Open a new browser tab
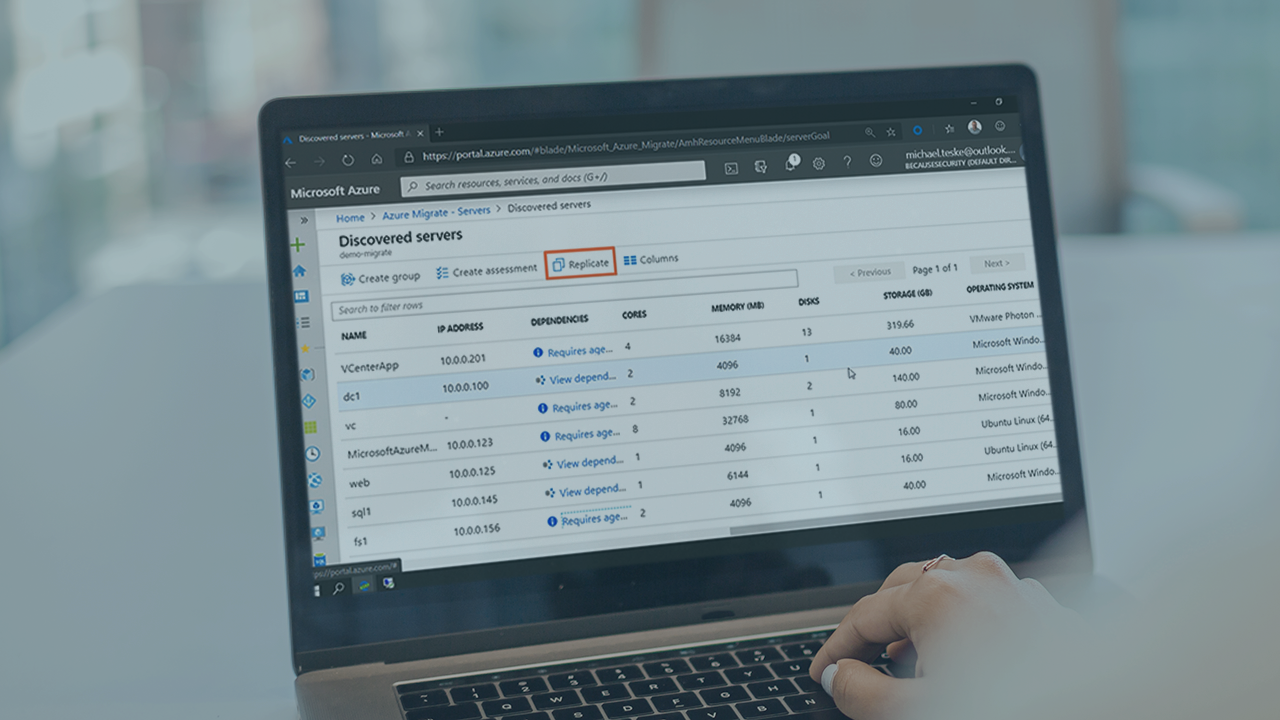The width and height of the screenshot is (1280, 720). tap(439, 132)
